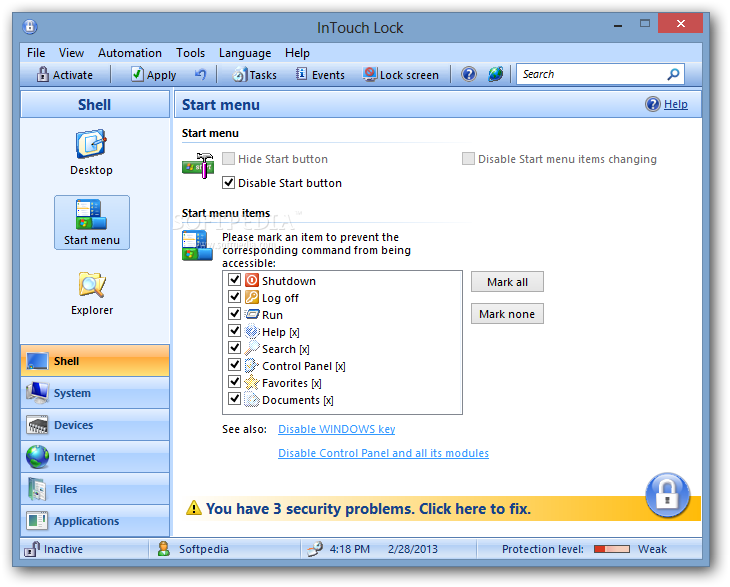730x587 pixels.
Task: Uncheck the Documents [x] checkbox
Action: 235,399
